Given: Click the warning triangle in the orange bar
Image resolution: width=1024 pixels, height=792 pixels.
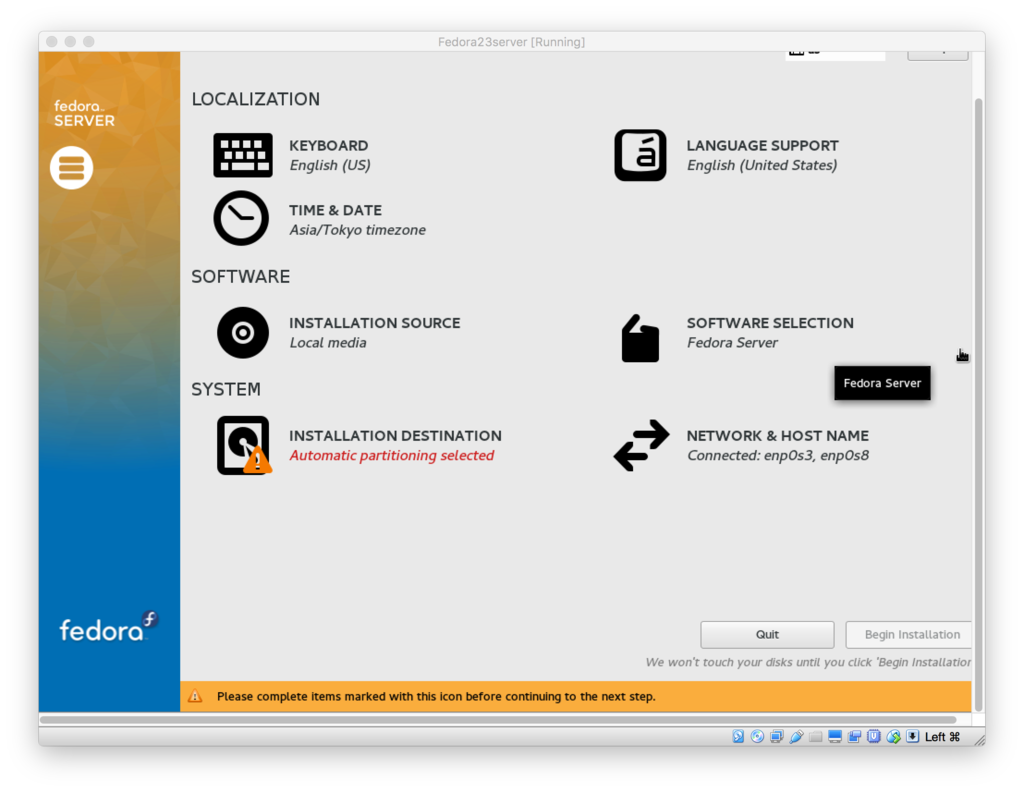Looking at the screenshot, I should tap(195, 696).
